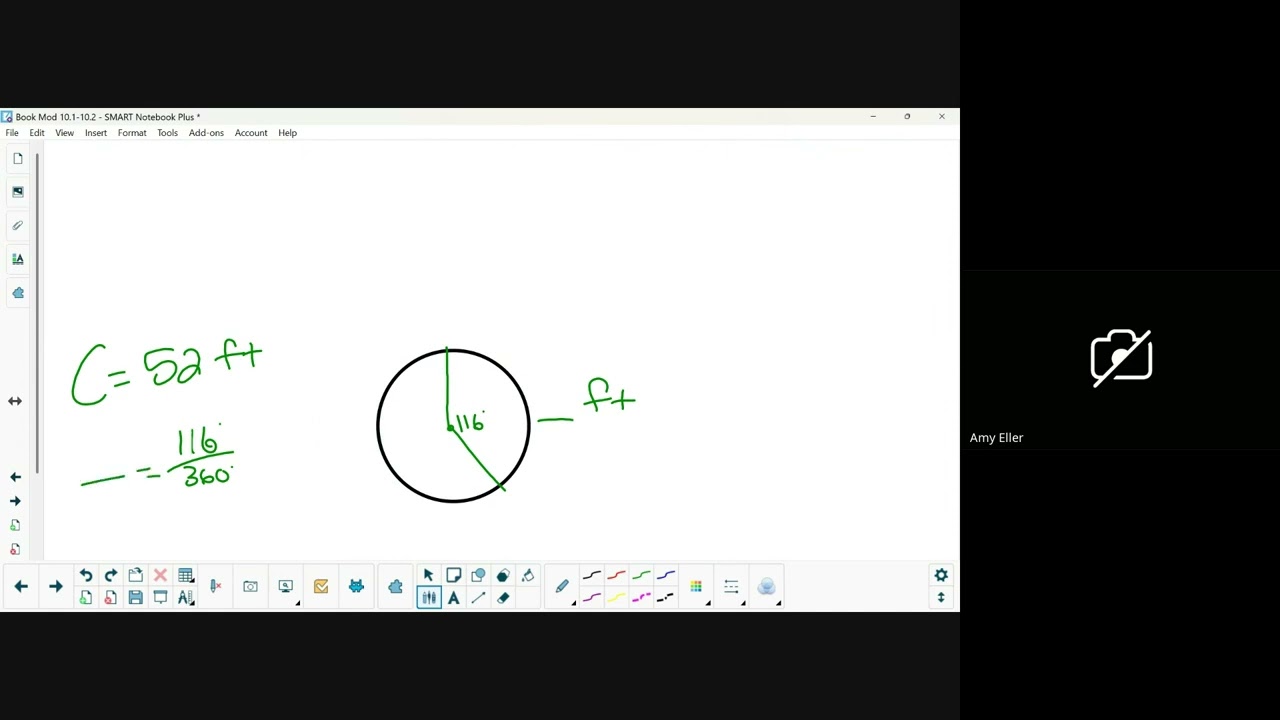1280x720 pixels.
Task: Choose the black dashed pen style
Action: tap(666, 598)
